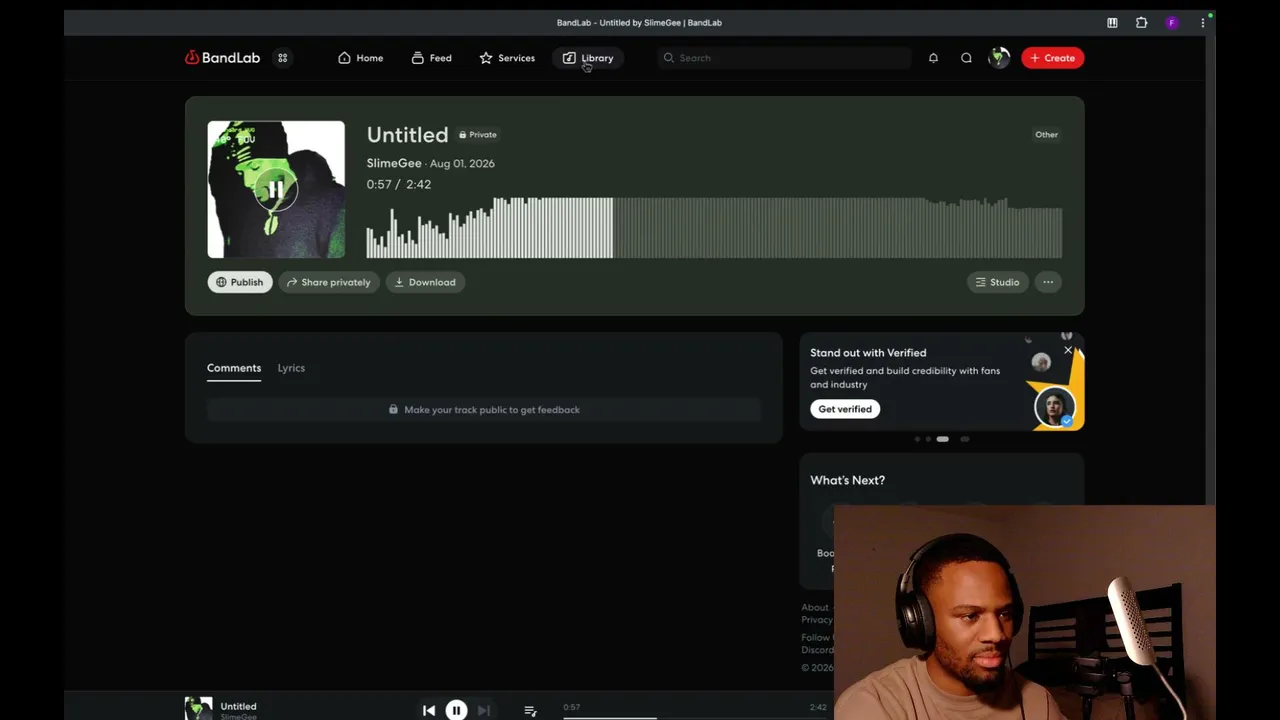The height and width of the screenshot is (720, 1280).
Task: Open the Services menu item
Action: (x=507, y=58)
